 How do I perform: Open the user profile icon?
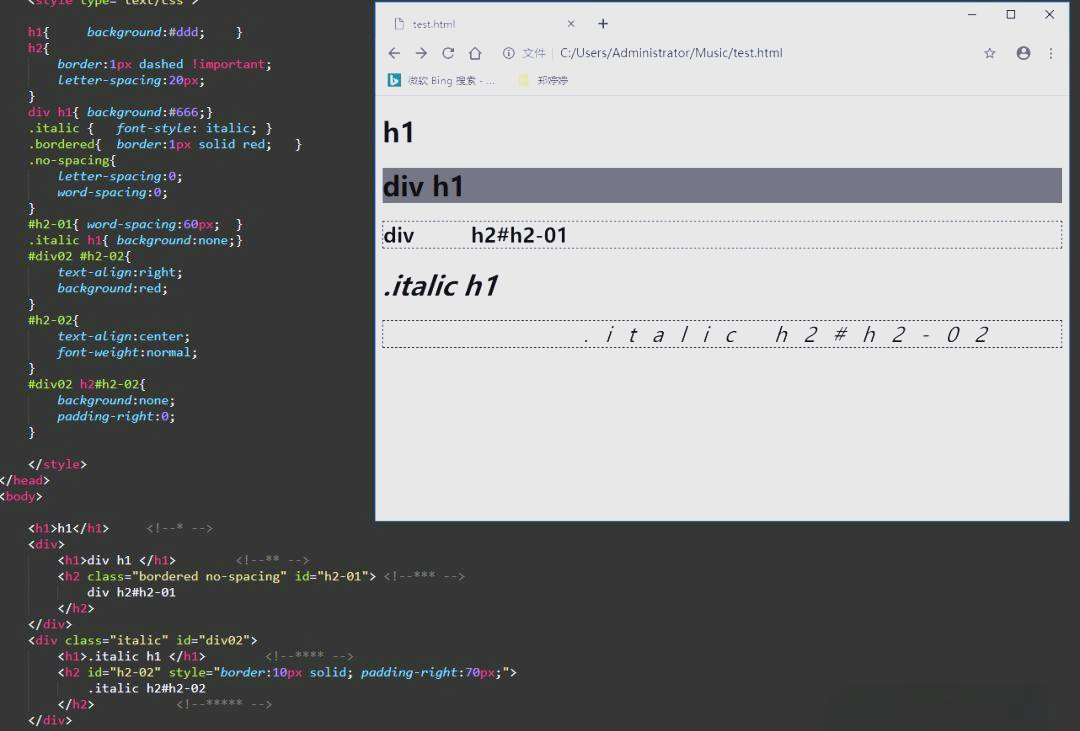click(x=1024, y=53)
